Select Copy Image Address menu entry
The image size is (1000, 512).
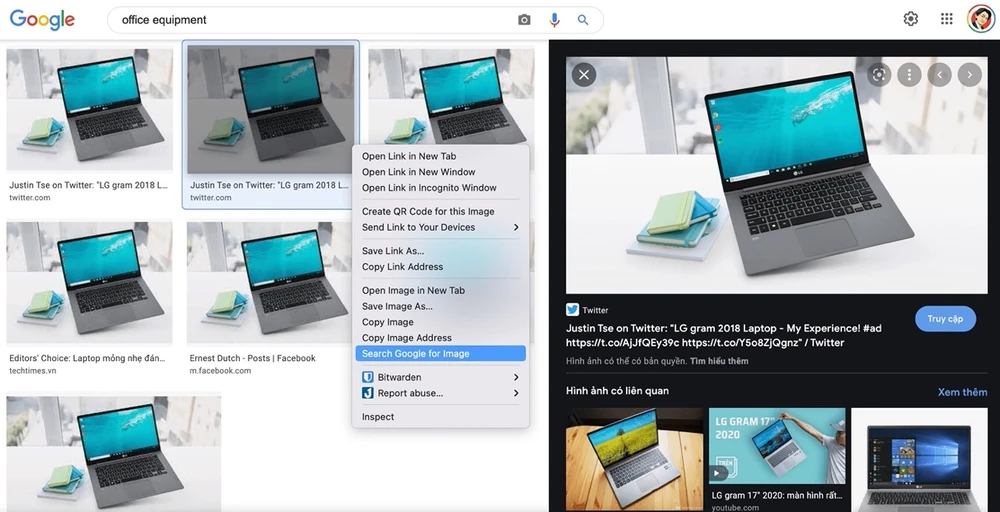tap(407, 338)
